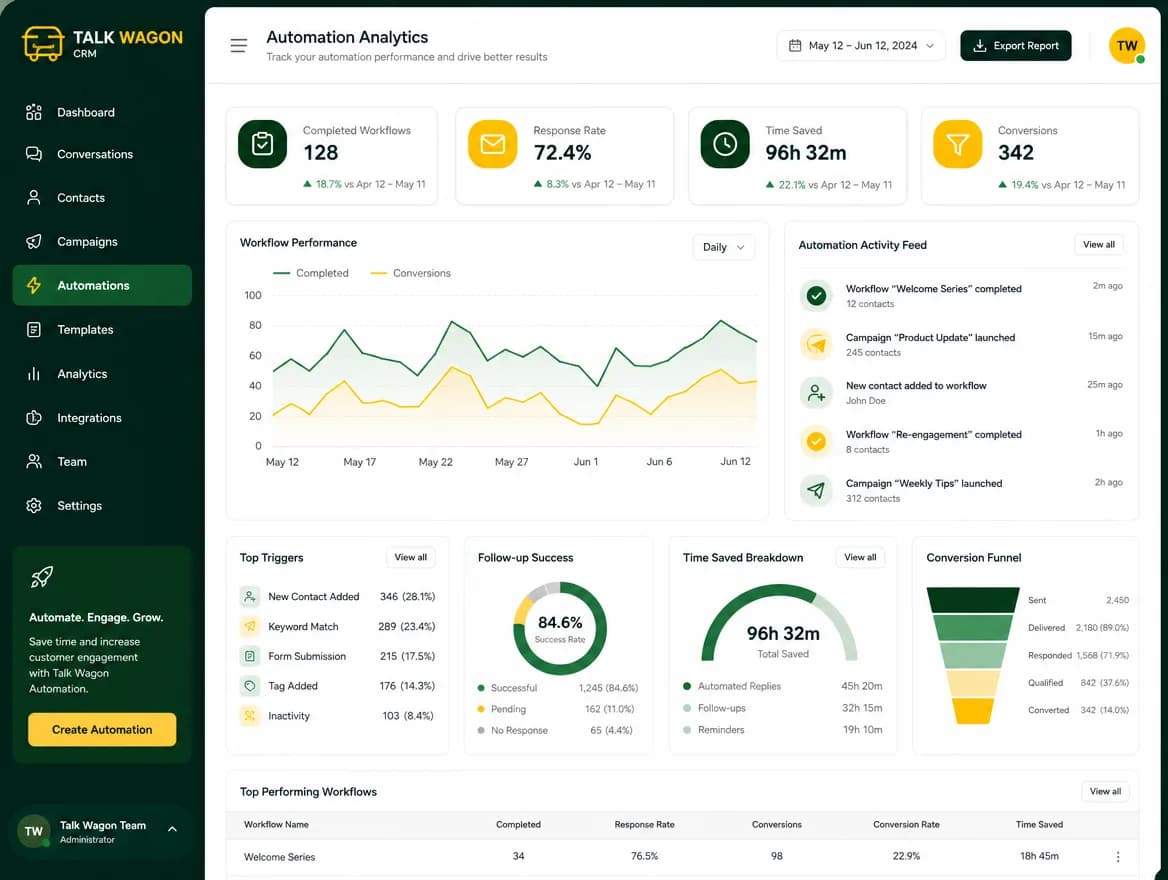Click the Conversion Rate column header
The image size is (1168, 880).
[906, 824]
